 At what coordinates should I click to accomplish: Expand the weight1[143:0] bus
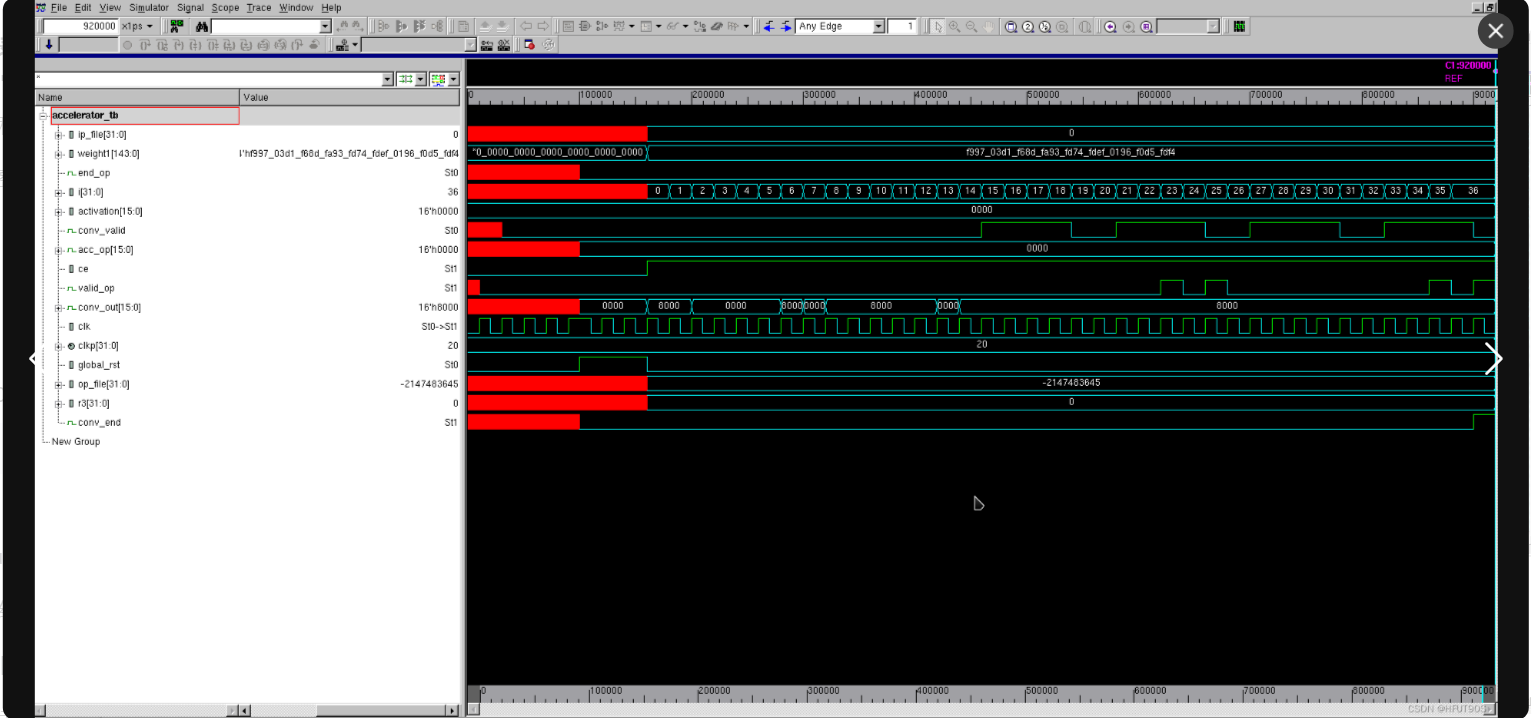coord(59,154)
